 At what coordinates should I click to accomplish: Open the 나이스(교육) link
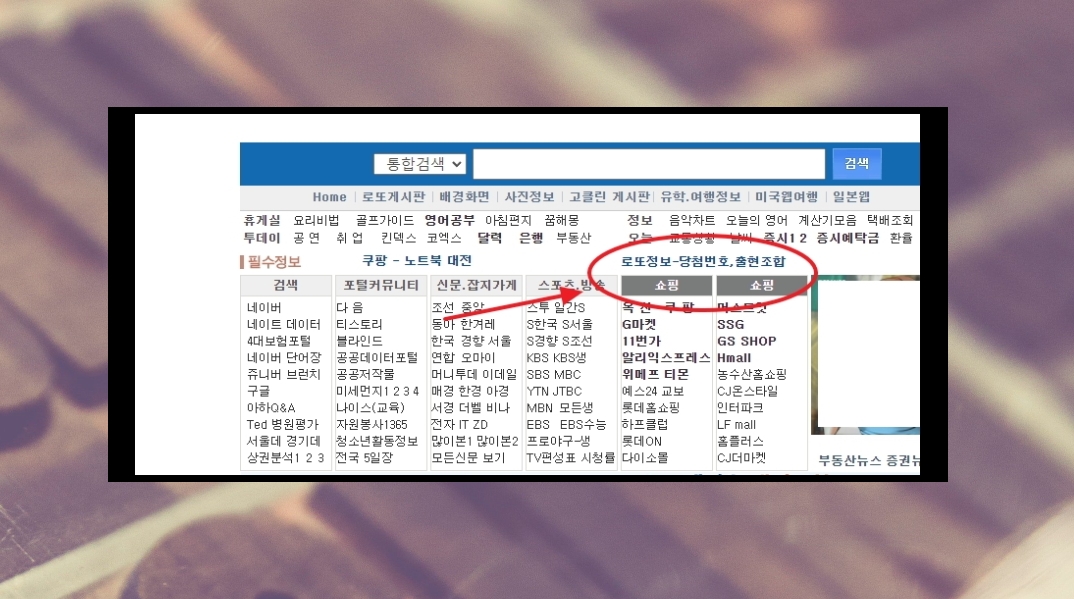click(371, 407)
